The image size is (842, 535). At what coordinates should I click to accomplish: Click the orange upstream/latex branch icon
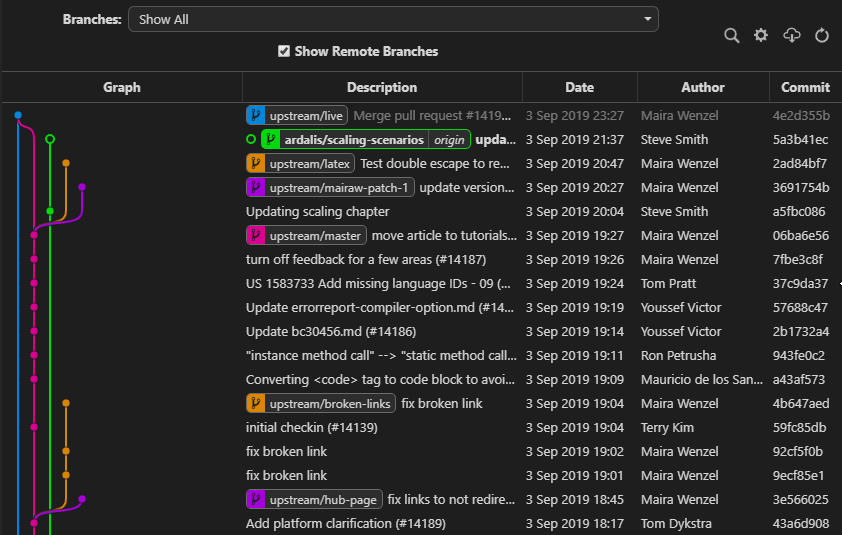coord(256,163)
